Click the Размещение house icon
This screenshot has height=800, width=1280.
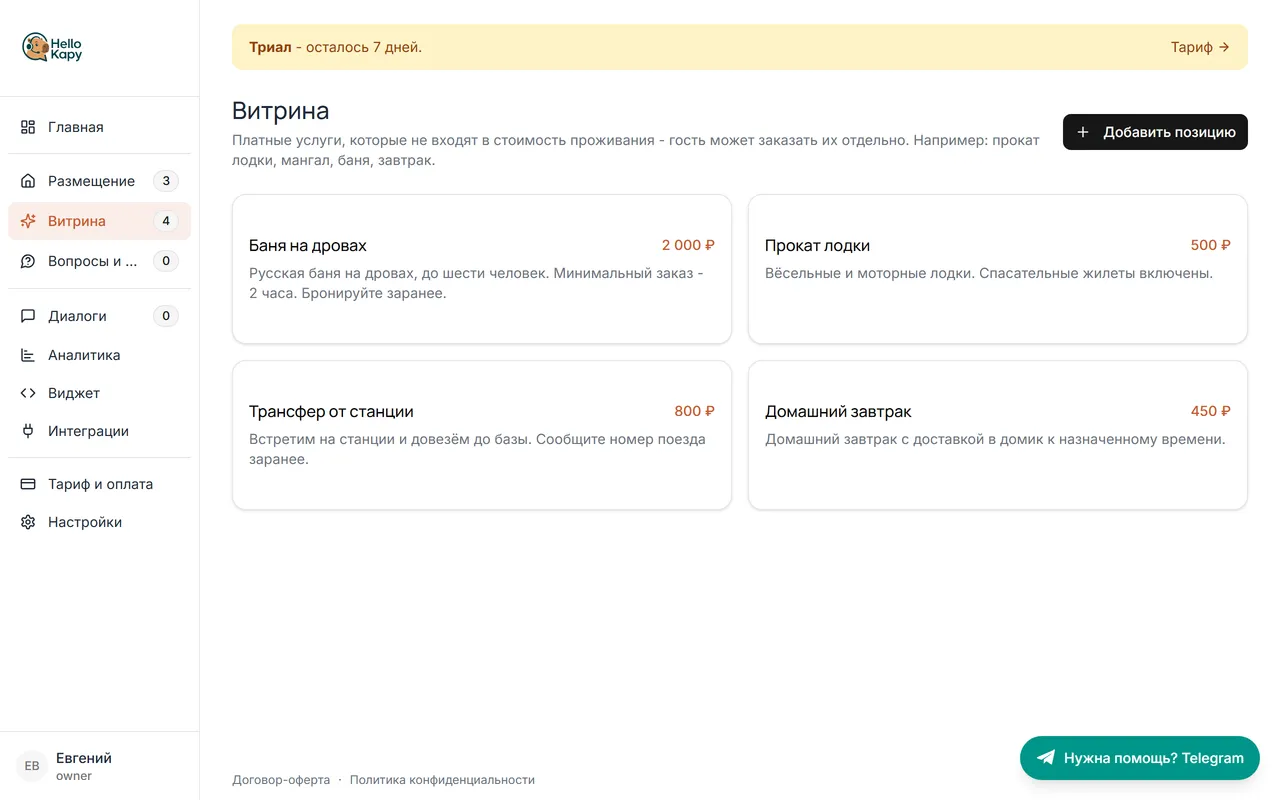28,181
